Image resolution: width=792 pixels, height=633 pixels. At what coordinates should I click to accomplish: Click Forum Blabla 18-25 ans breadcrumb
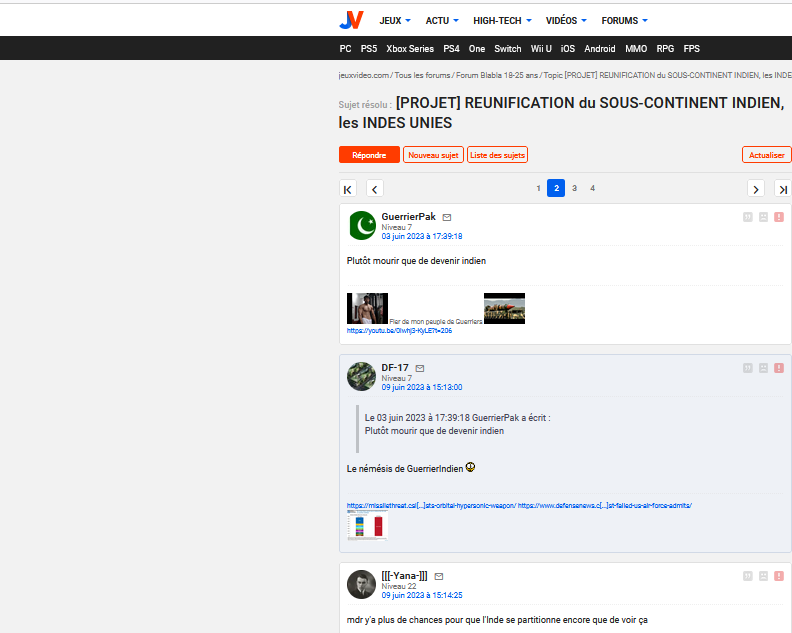[497, 75]
